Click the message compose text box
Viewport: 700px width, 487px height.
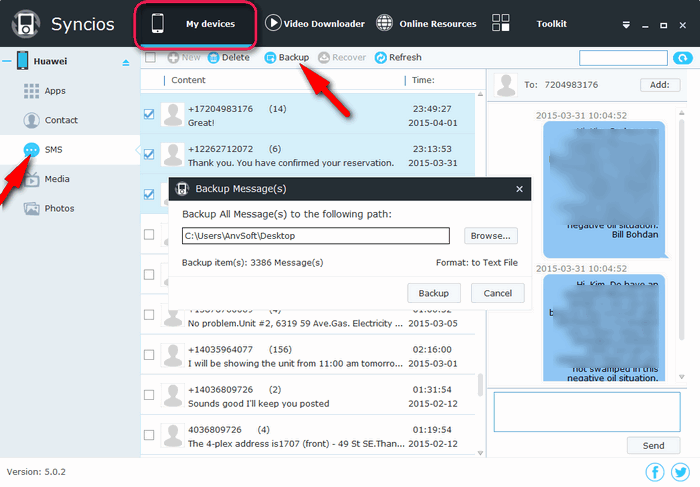click(x=587, y=412)
